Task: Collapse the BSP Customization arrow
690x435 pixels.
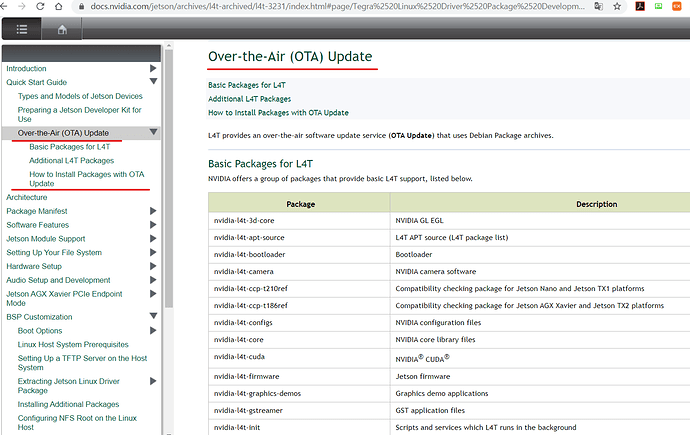Action: pyautogui.click(x=153, y=316)
